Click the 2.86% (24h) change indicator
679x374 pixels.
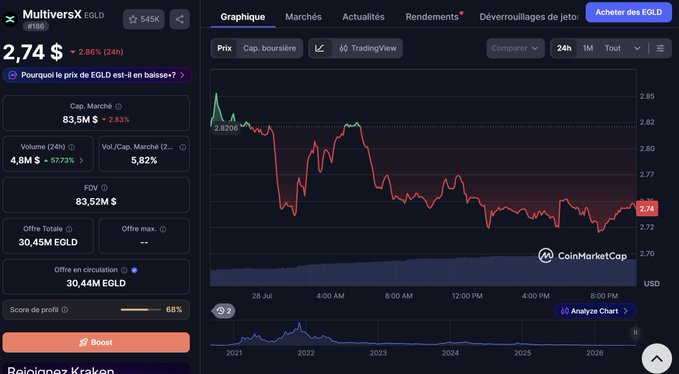coord(97,52)
